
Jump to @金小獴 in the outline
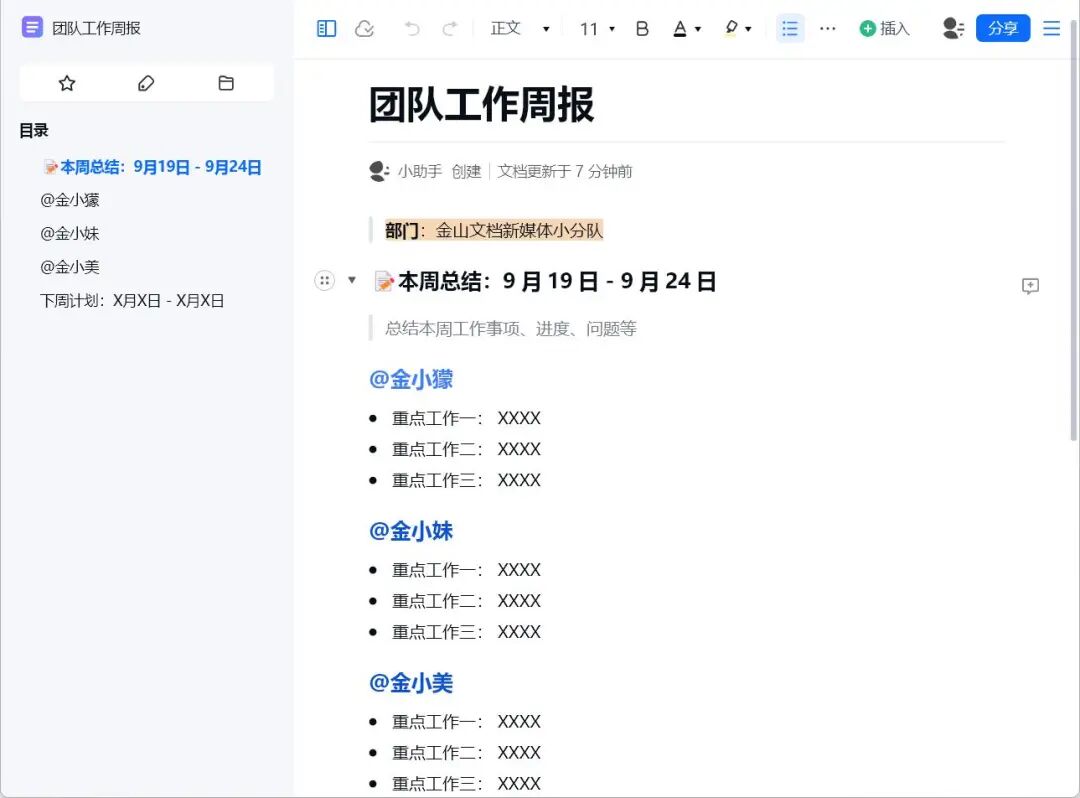(x=70, y=200)
